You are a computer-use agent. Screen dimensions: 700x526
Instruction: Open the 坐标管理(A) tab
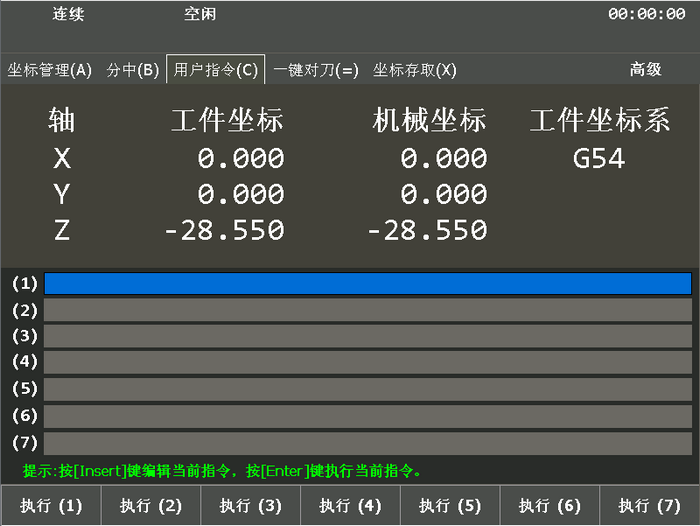point(50,70)
